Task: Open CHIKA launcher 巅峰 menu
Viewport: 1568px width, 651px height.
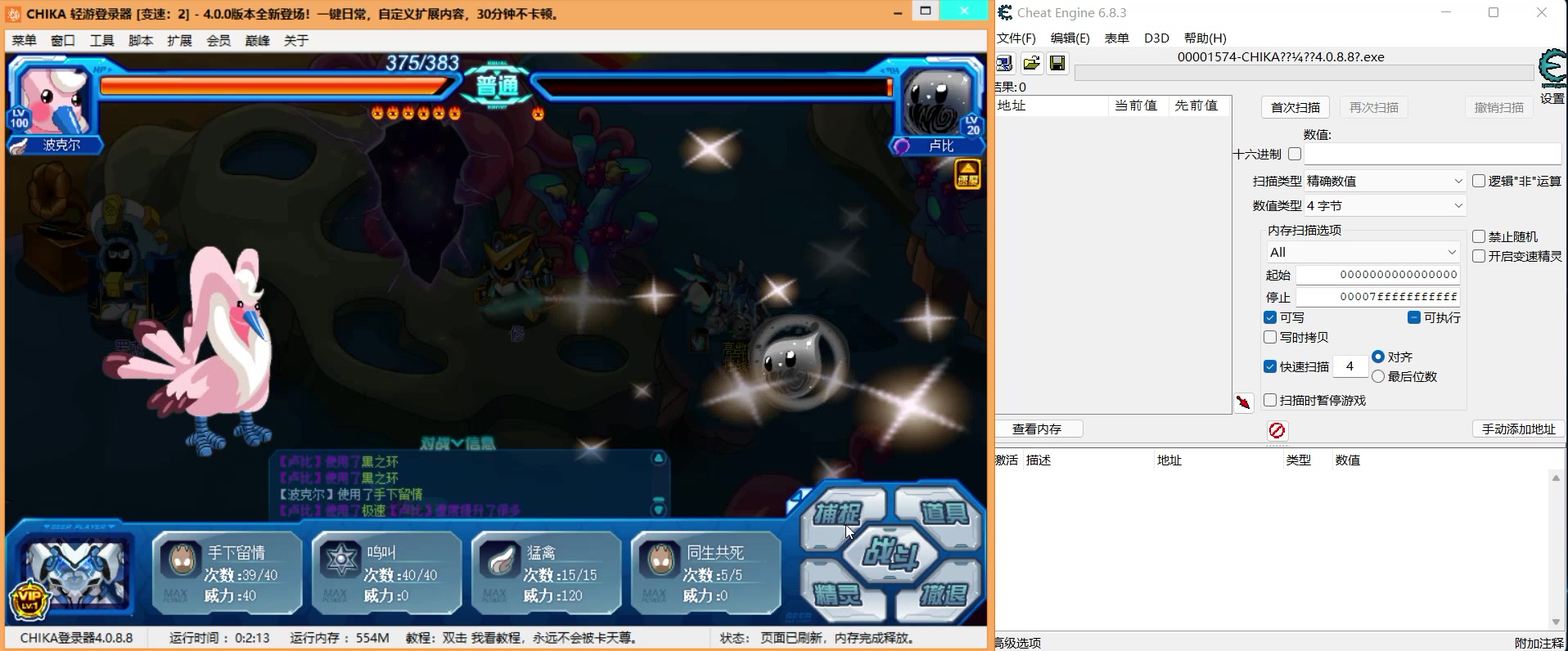Action: (258, 40)
